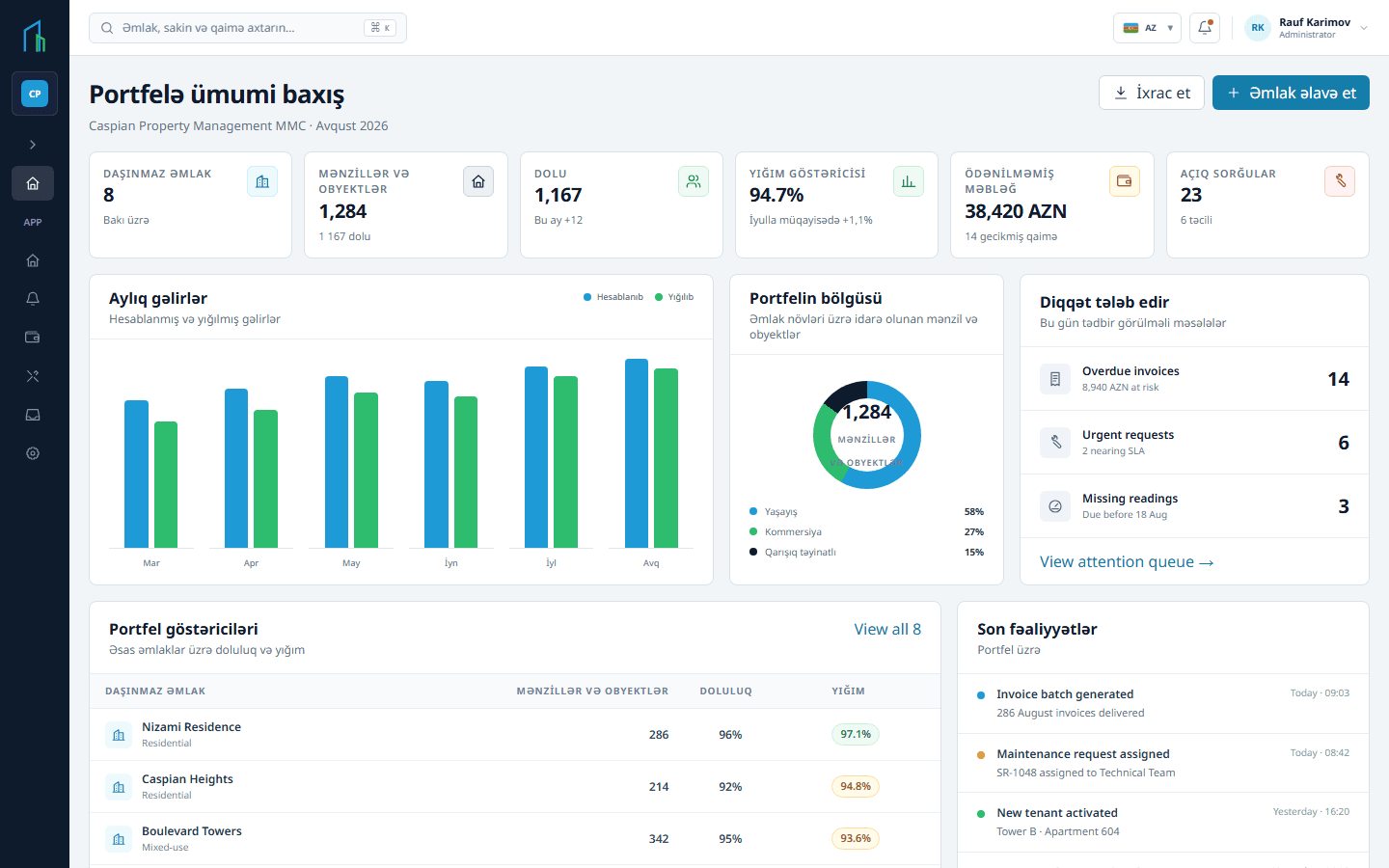Click the CP company logo badge
Screen dimensions: 1389x868
(35, 94)
